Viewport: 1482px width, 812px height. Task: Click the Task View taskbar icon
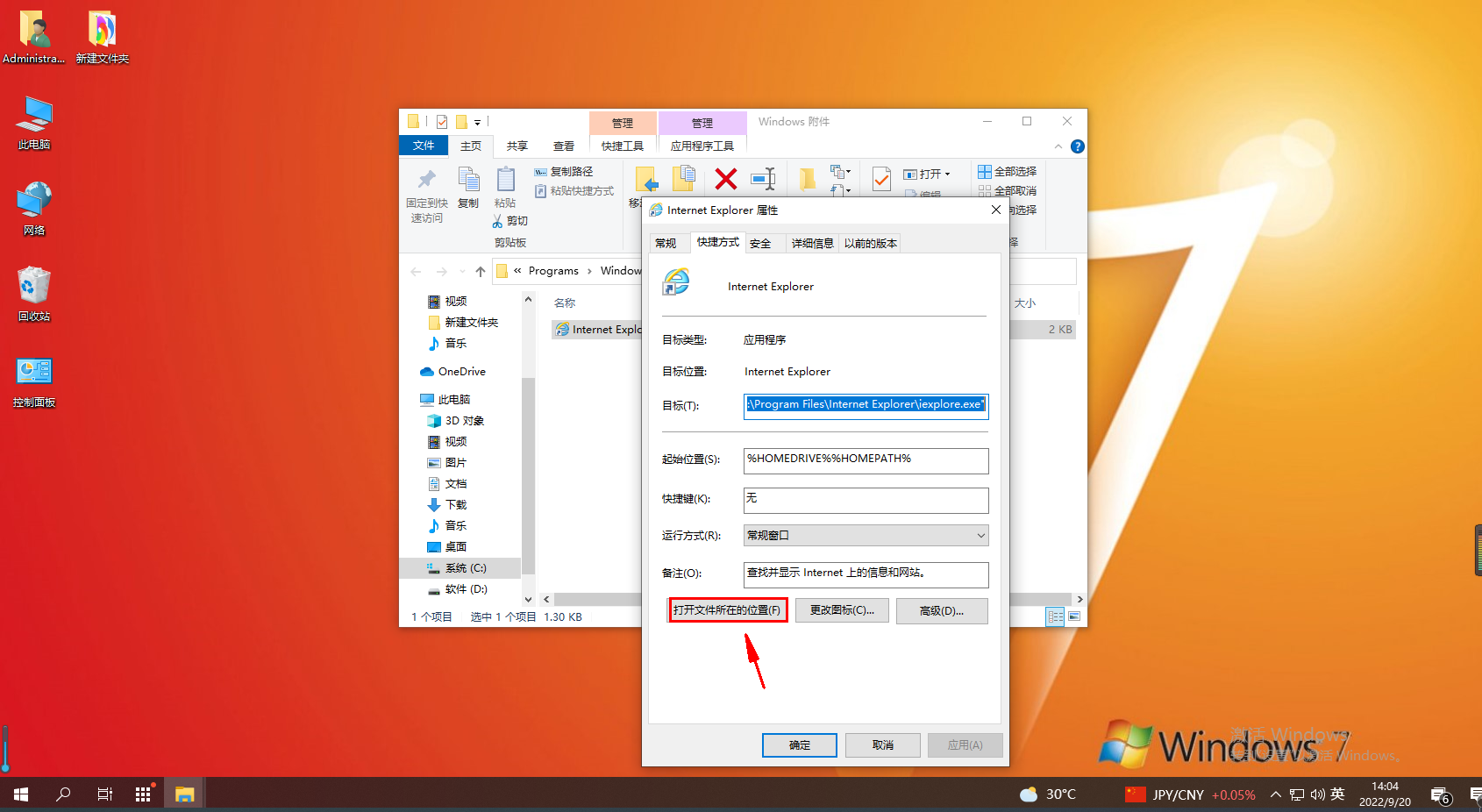point(104,794)
